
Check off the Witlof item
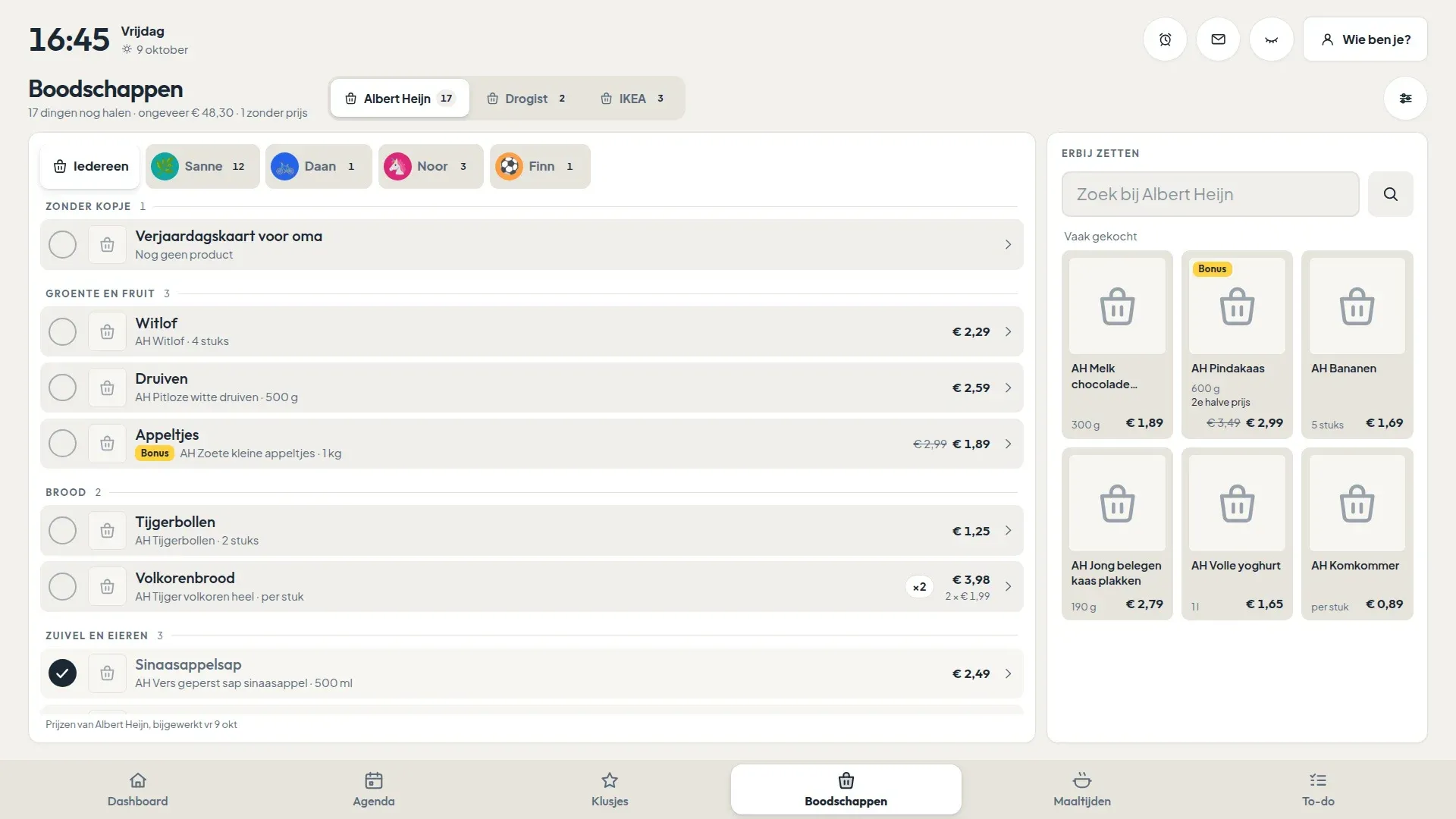[x=62, y=332]
